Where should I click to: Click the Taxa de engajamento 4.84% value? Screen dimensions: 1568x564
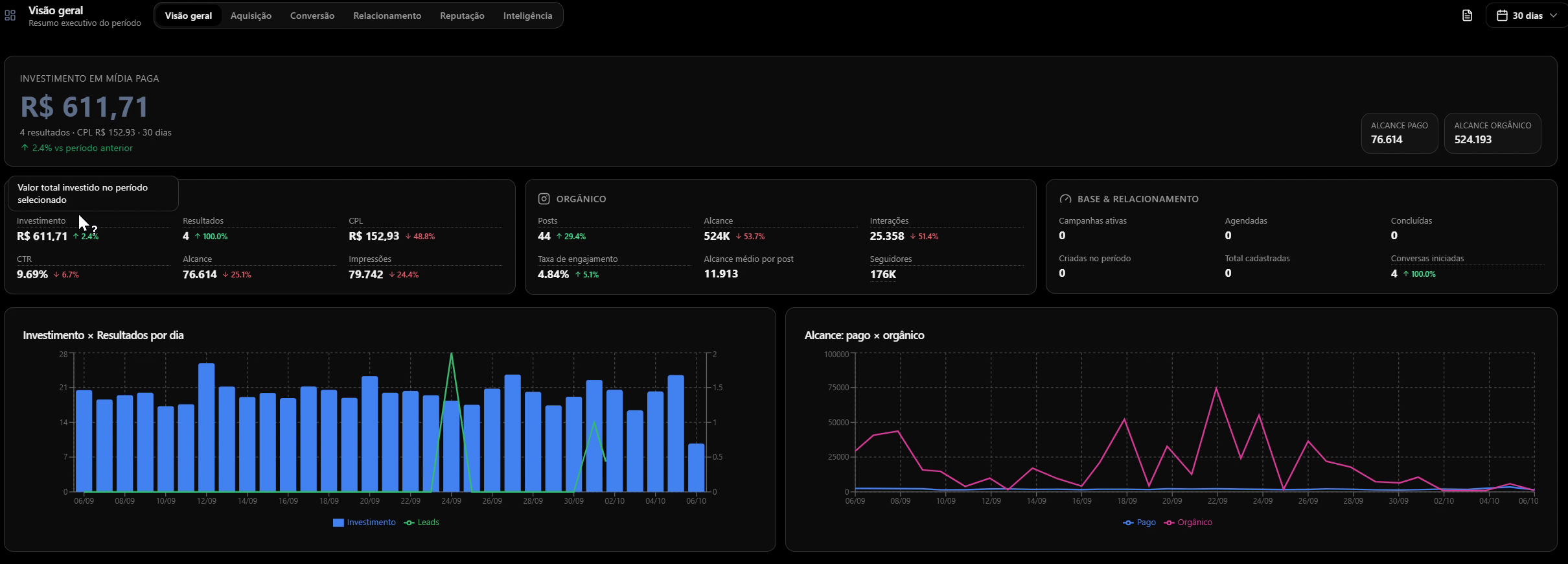point(553,275)
